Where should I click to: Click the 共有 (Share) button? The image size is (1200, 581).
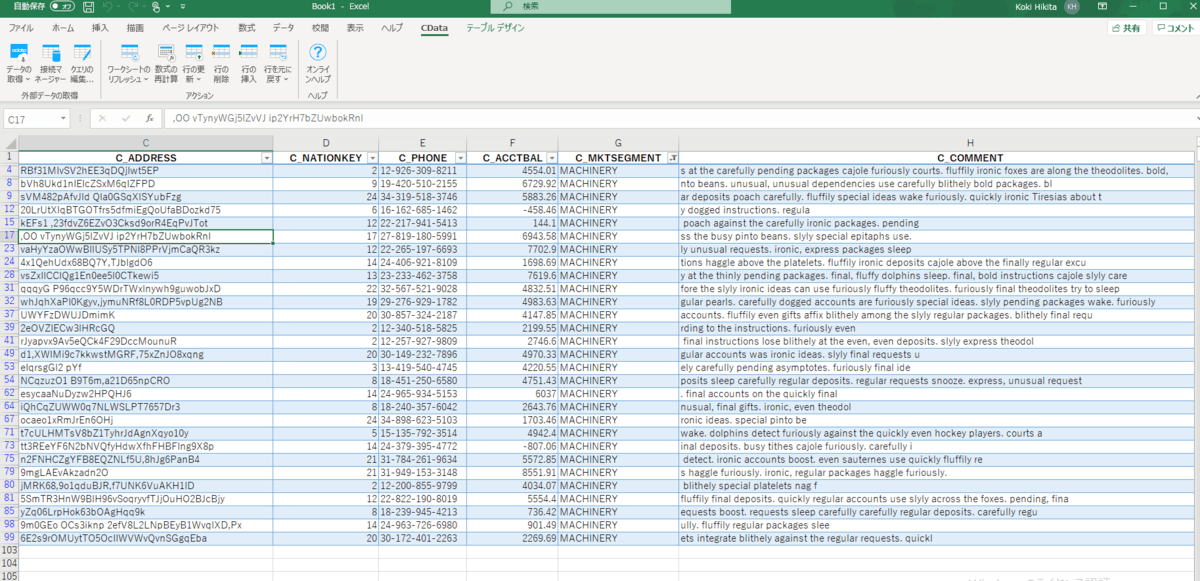tap(1125, 28)
